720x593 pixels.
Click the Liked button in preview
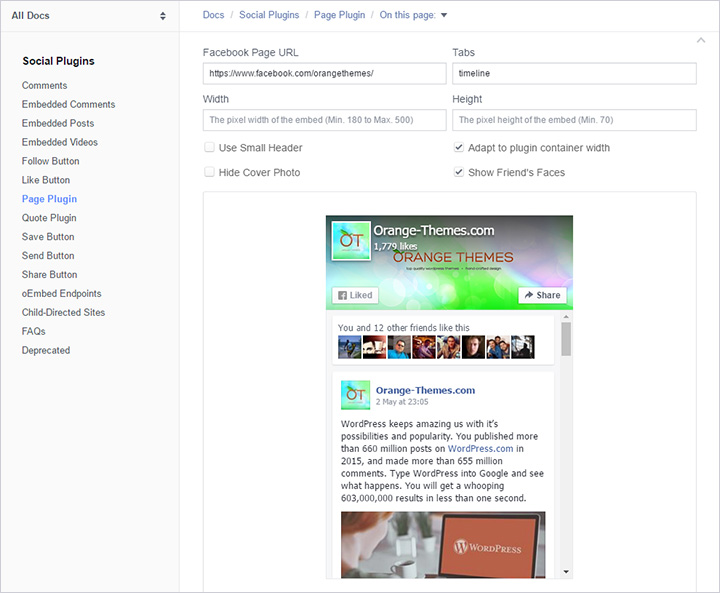[x=355, y=295]
